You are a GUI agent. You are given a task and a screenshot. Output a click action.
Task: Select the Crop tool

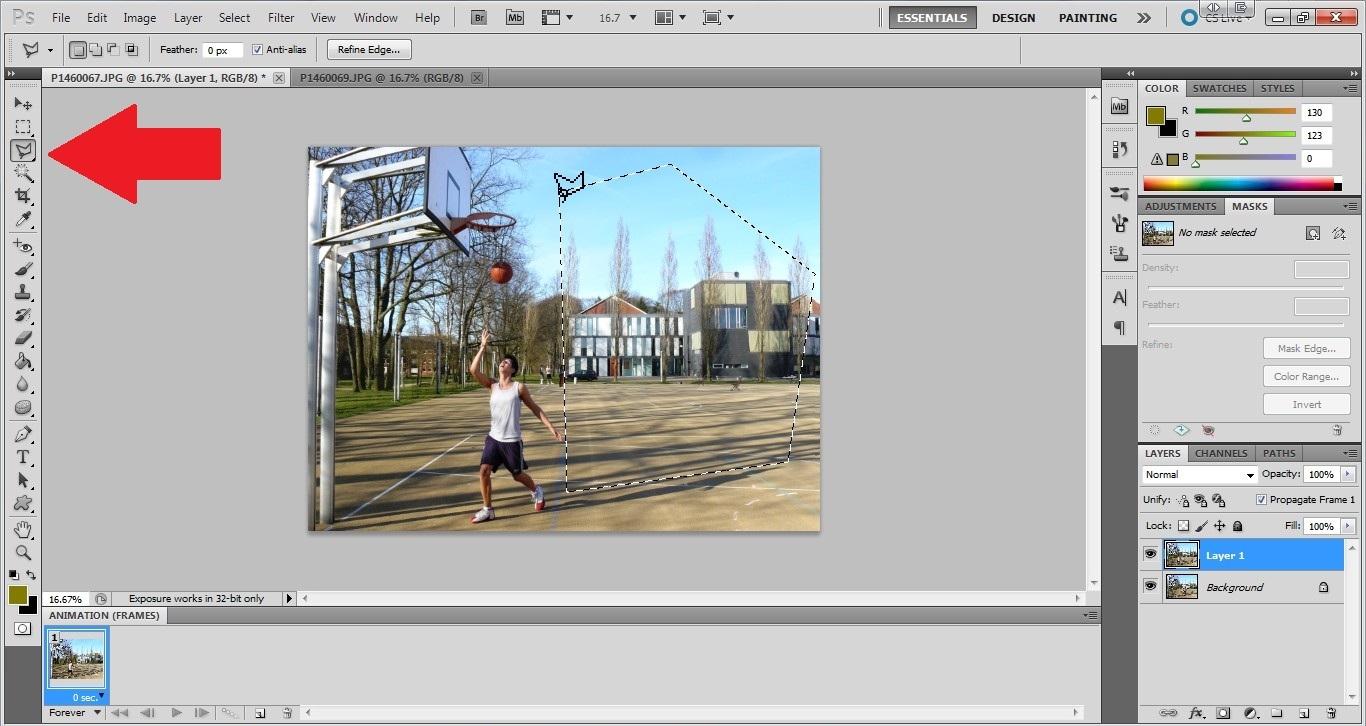click(x=23, y=196)
